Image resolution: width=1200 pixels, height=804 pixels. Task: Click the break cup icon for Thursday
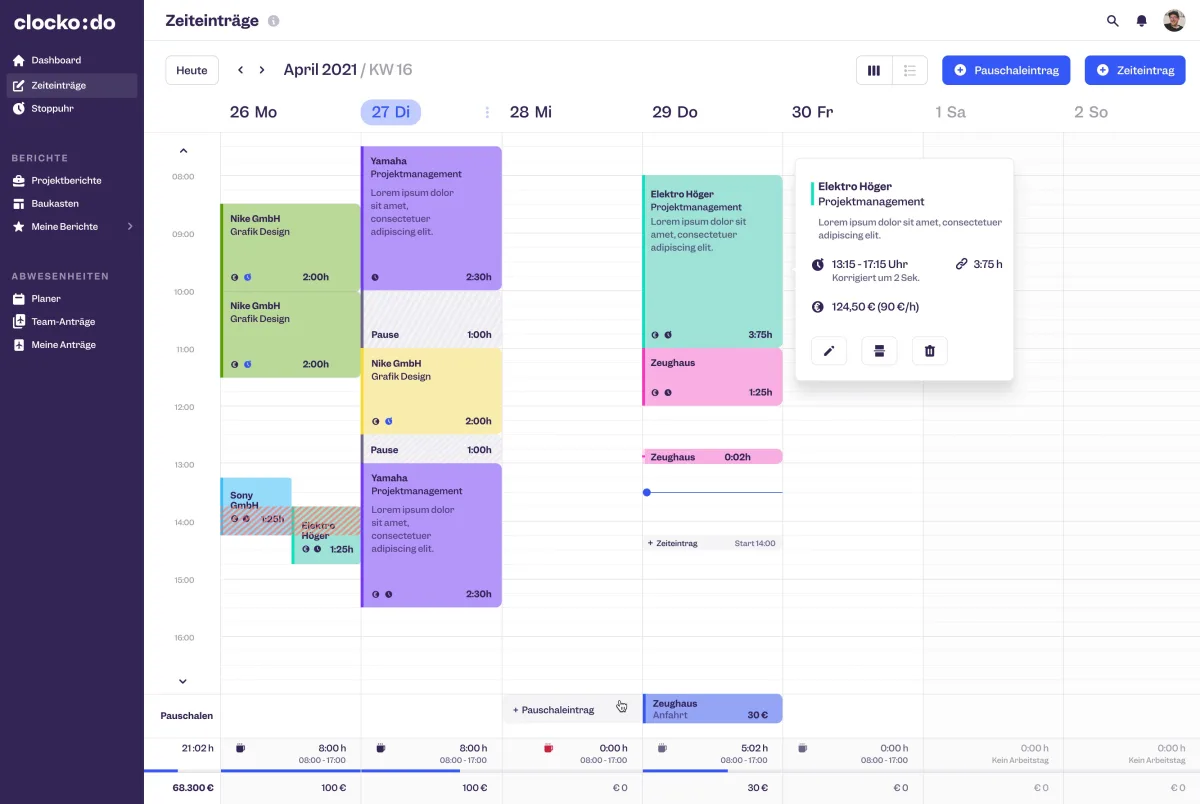660,748
